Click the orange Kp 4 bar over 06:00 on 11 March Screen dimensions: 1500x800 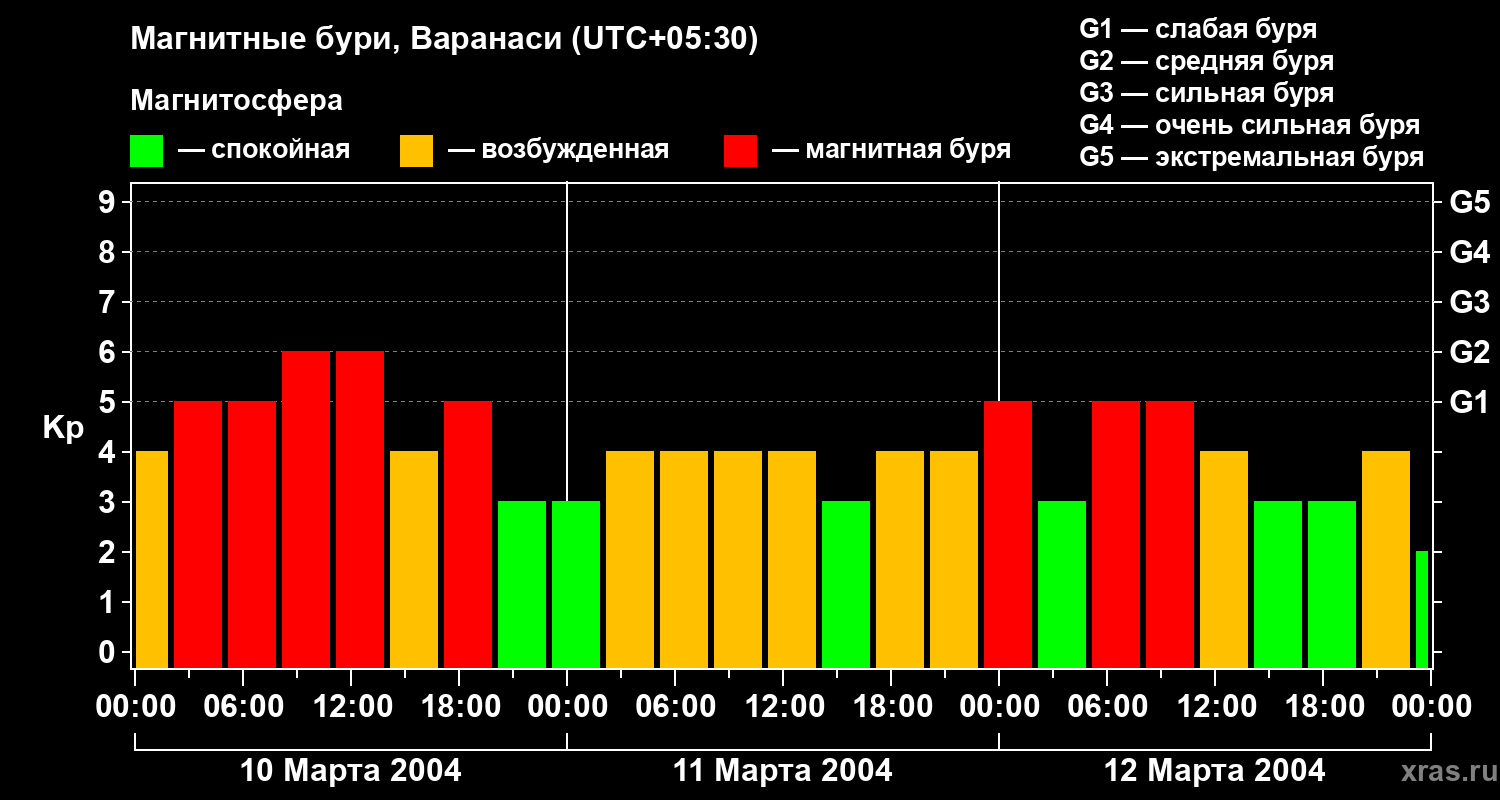pyautogui.click(x=684, y=559)
